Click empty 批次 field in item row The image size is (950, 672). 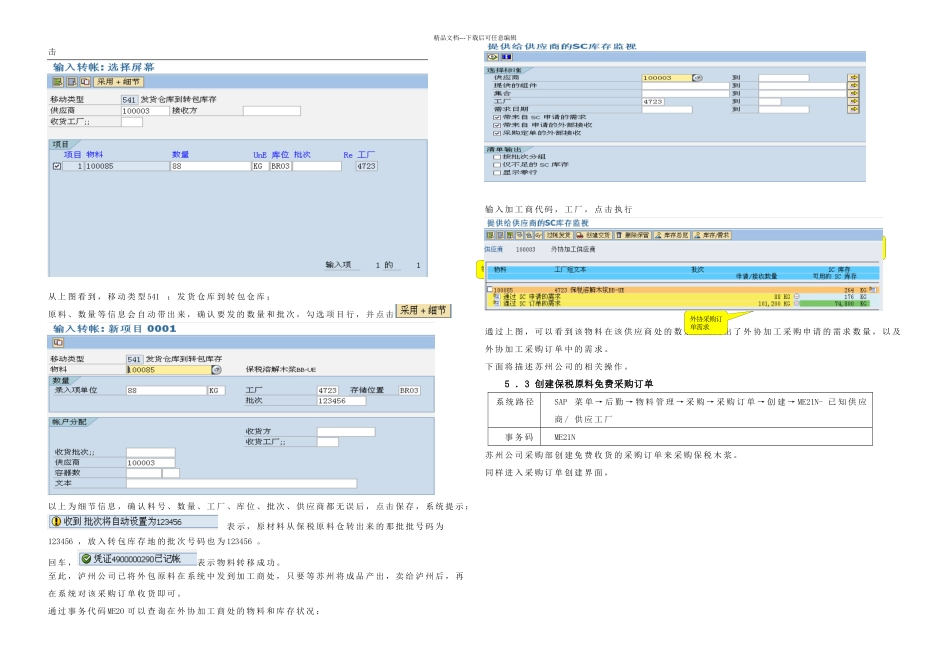[x=317, y=166]
